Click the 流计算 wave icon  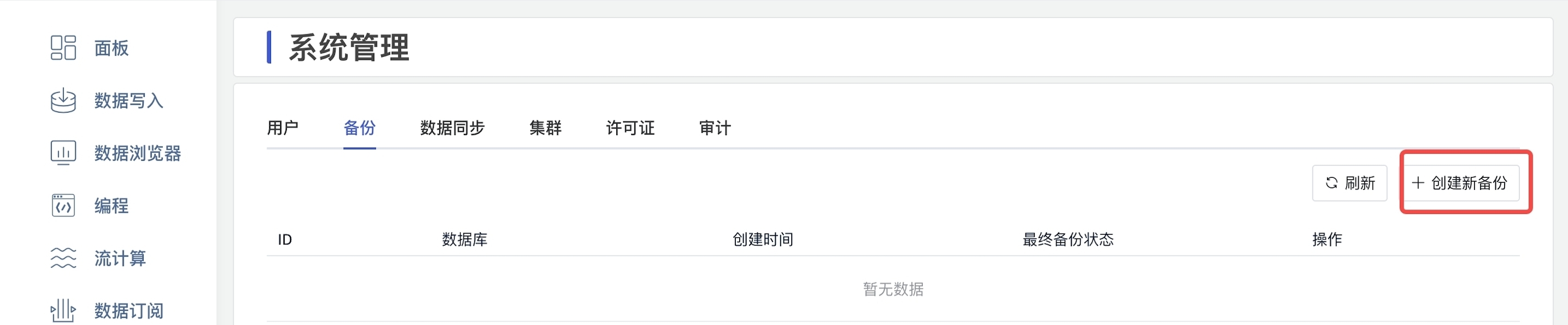tap(63, 258)
